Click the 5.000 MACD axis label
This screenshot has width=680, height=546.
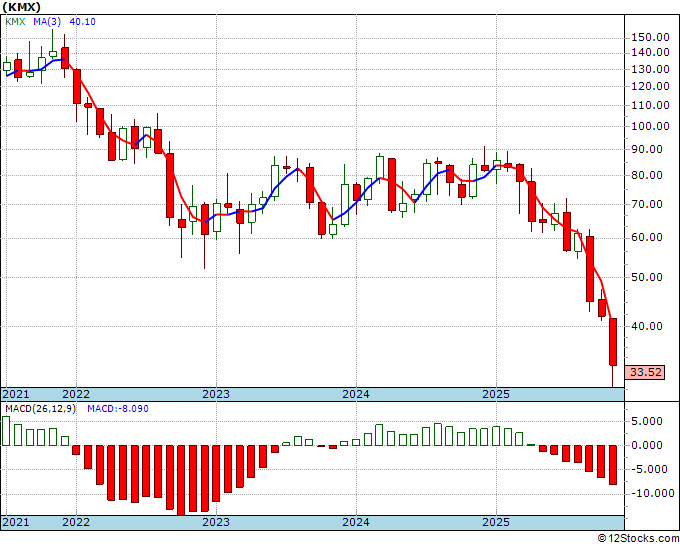tap(647, 421)
